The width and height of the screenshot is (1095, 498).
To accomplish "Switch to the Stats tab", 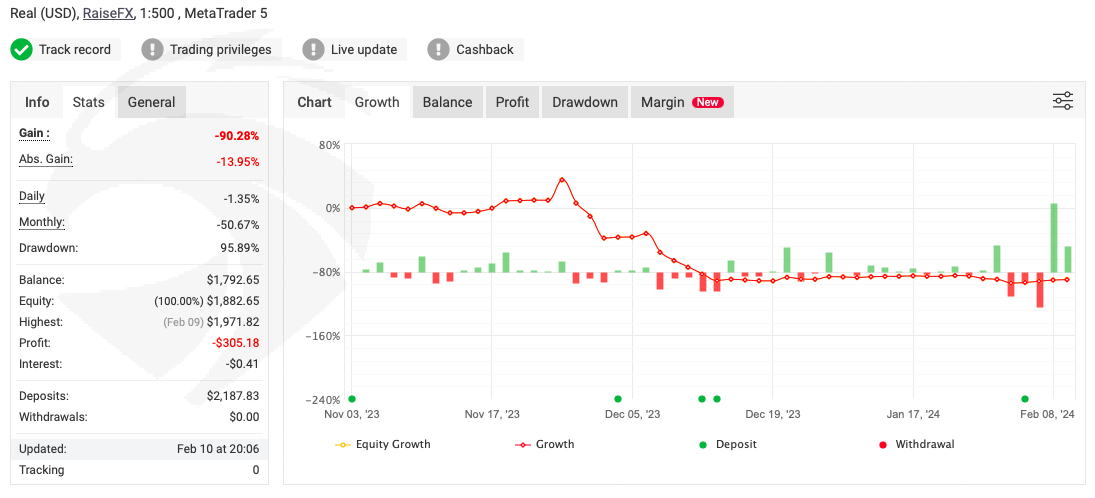I will (x=88, y=102).
